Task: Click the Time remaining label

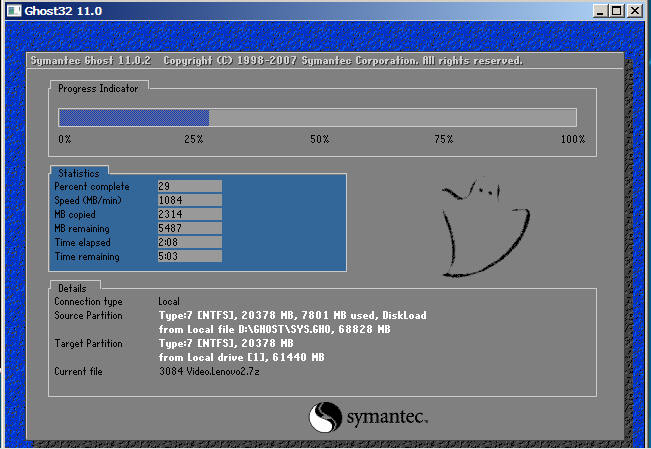Action: [87, 257]
